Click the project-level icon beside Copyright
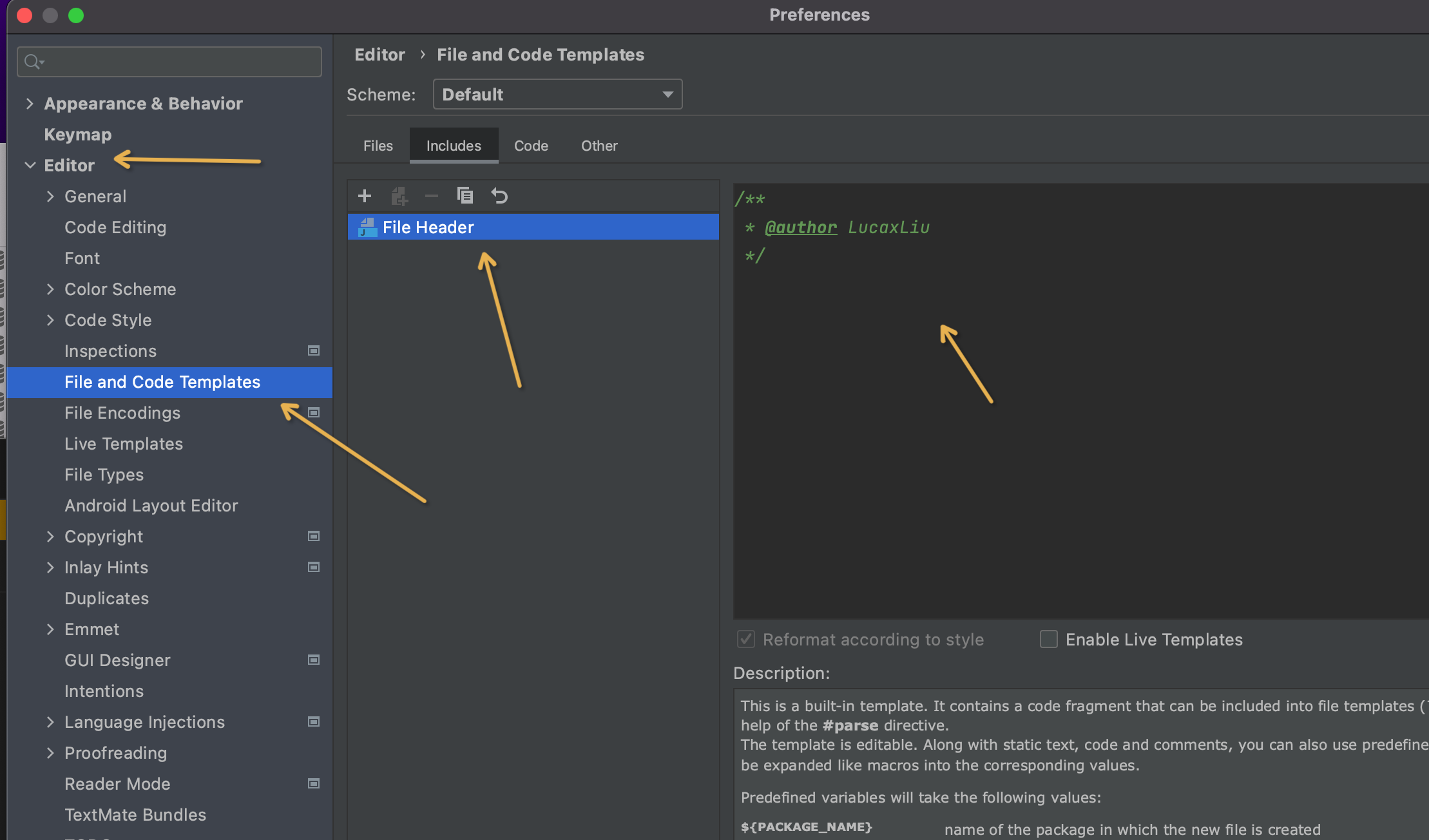 (x=314, y=536)
